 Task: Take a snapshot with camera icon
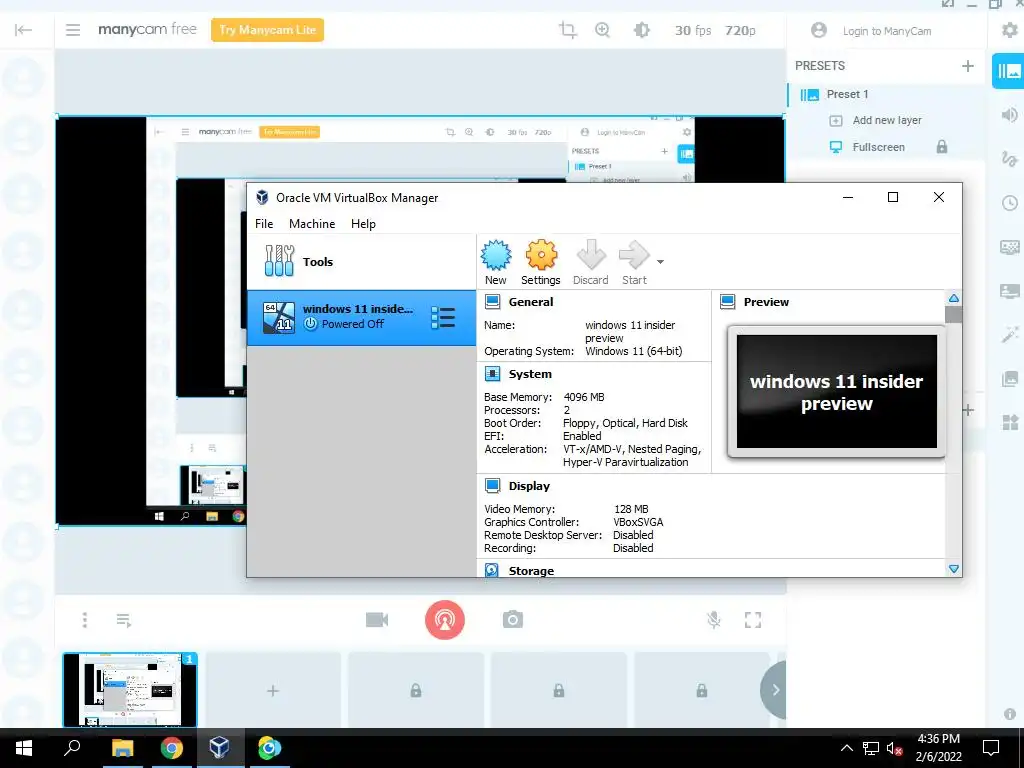(x=513, y=620)
